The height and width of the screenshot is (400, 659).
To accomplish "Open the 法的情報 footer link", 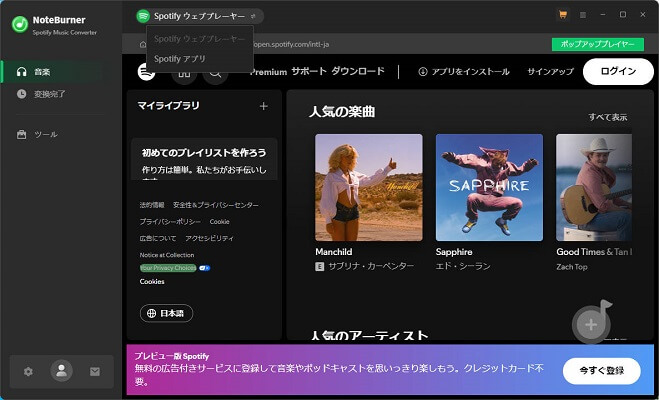I will click(152, 205).
